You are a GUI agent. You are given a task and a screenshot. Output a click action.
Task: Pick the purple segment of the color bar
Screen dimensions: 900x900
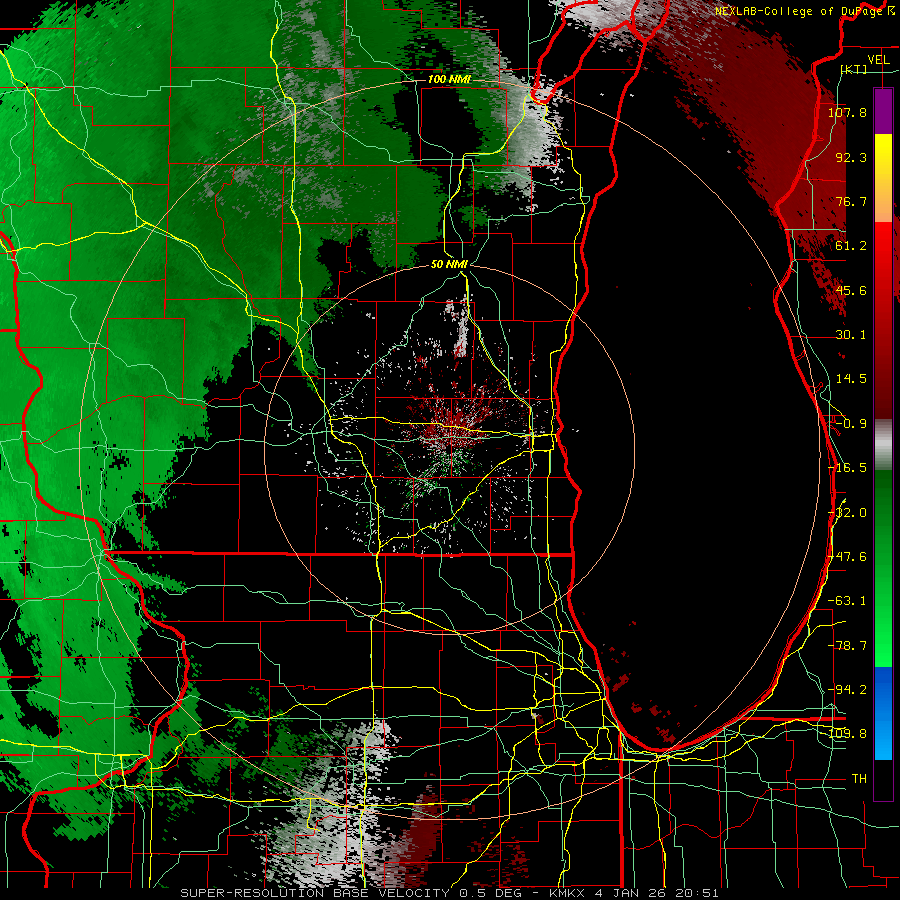[883, 111]
